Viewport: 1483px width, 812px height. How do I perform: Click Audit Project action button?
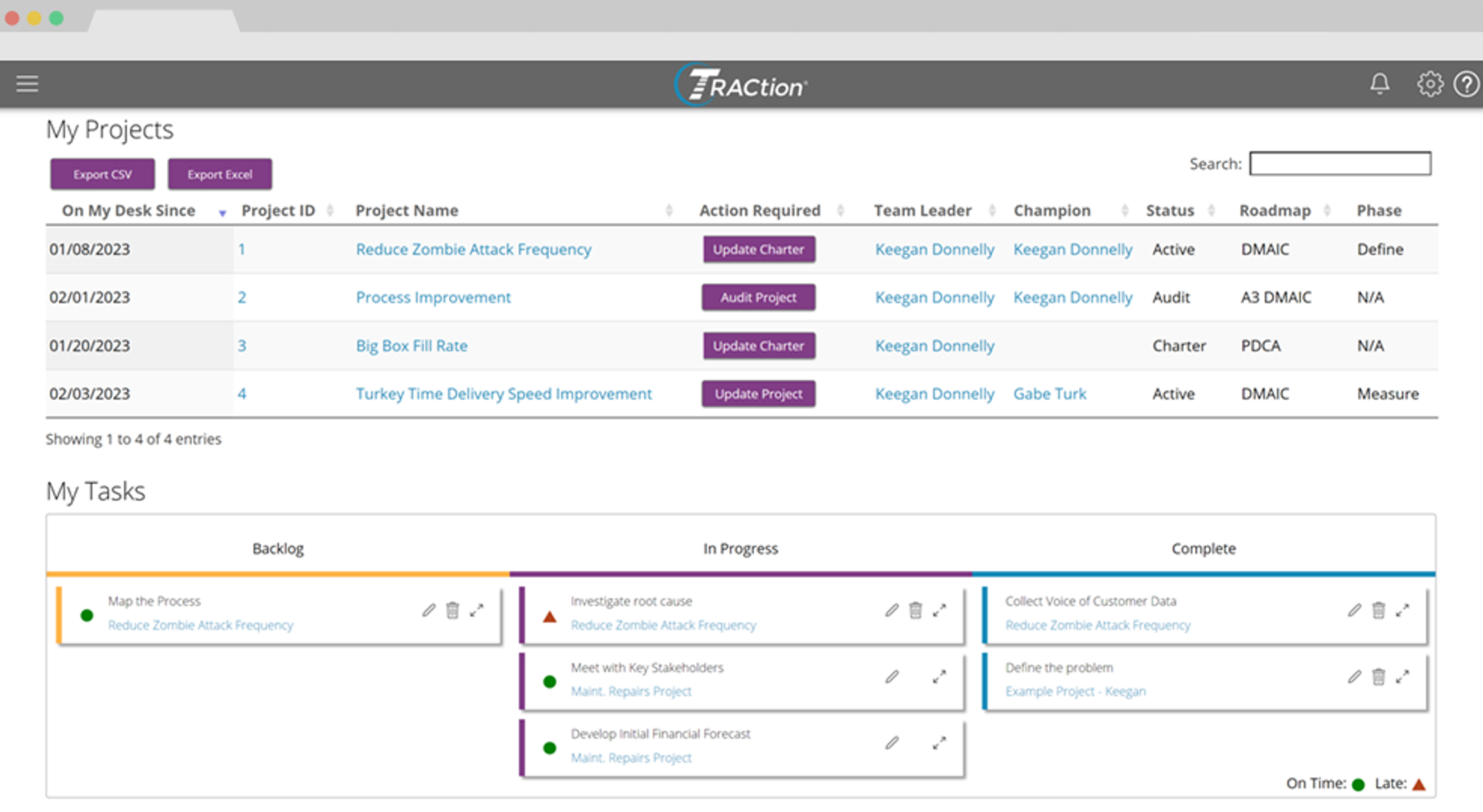pyautogui.click(x=758, y=297)
